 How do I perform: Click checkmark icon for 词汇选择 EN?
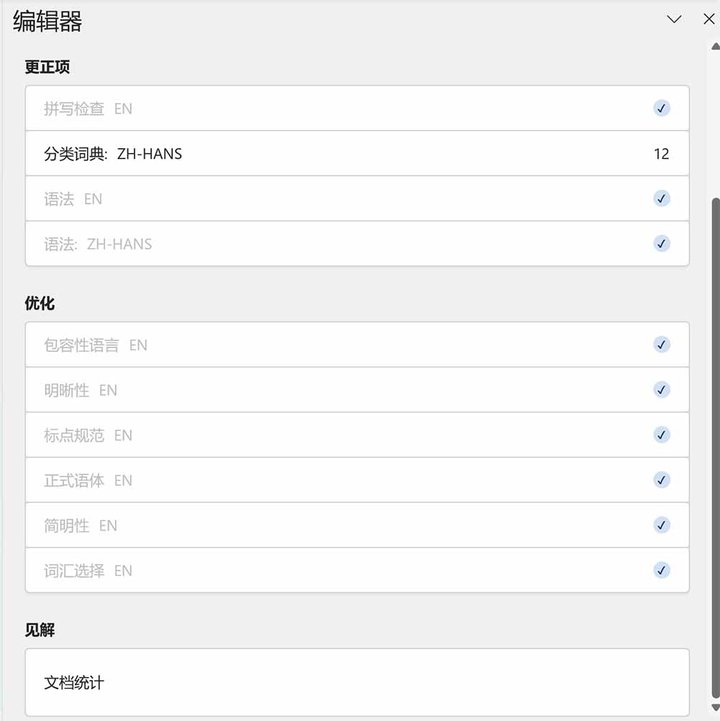tap(661, 570)
